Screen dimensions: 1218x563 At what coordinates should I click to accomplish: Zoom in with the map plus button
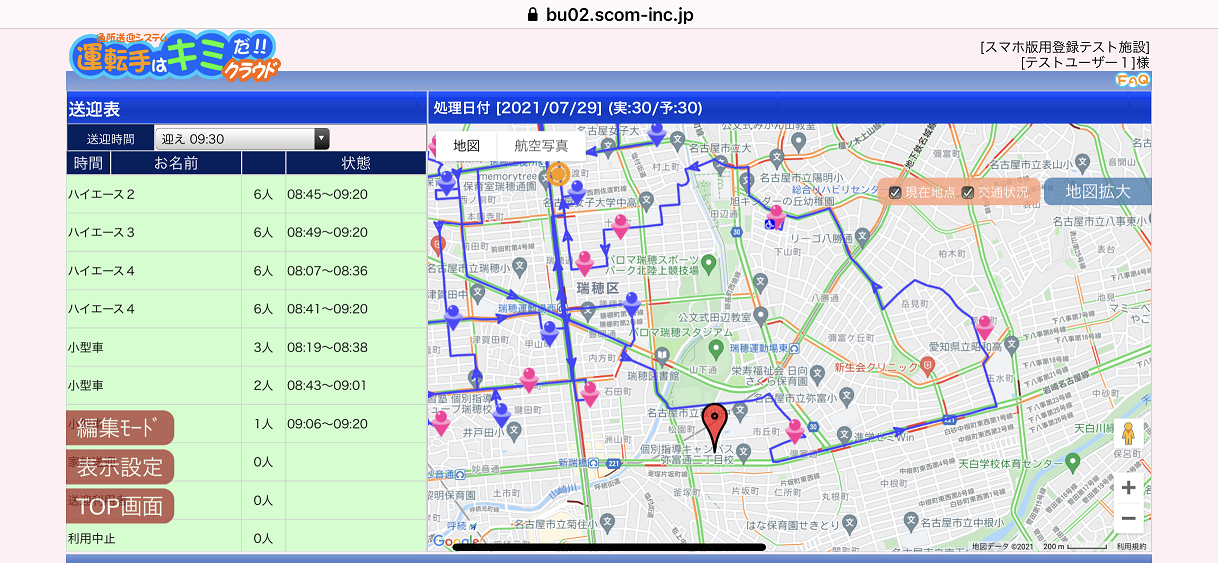[x=1128, y=488]
